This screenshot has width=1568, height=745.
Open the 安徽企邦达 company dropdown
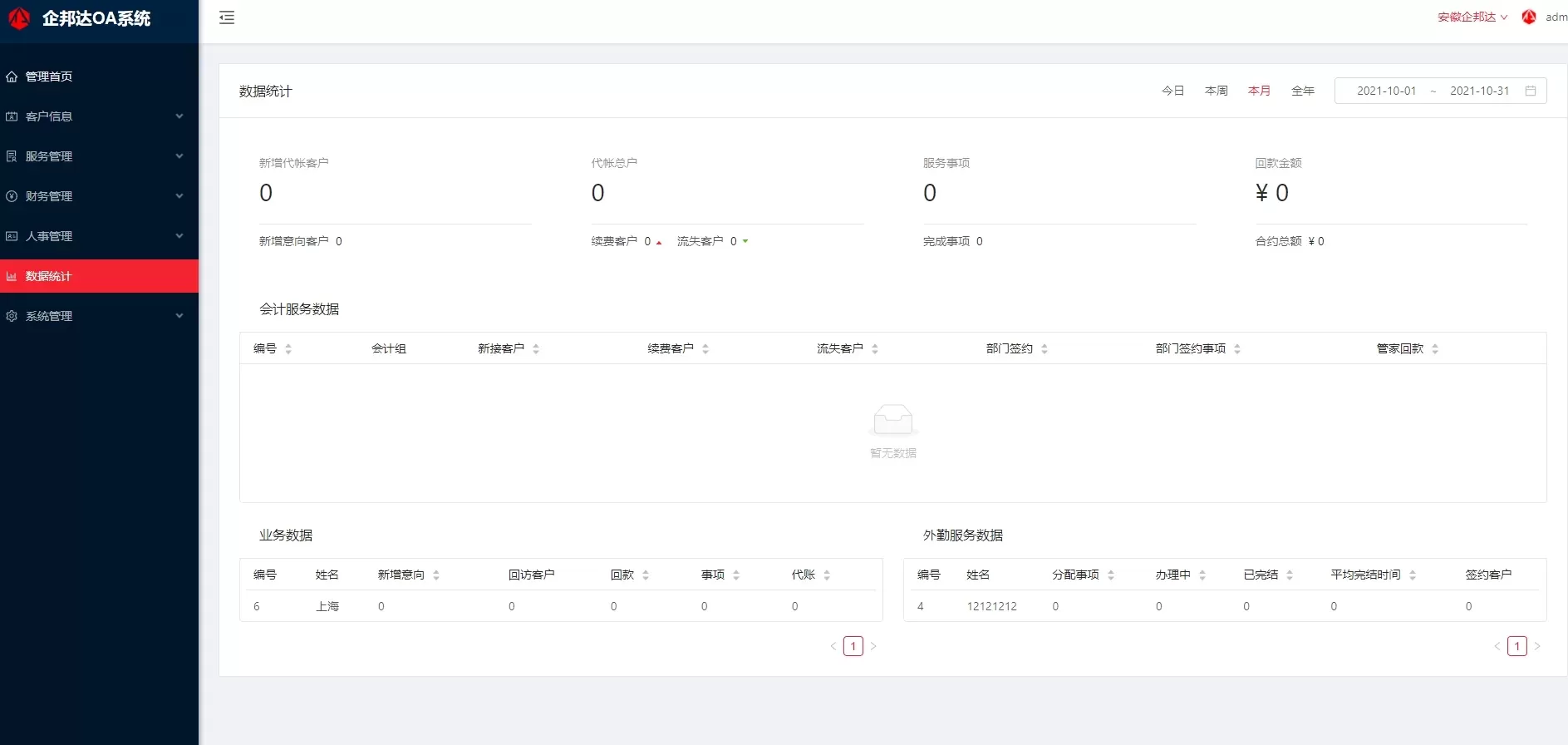pyautogui.click(x=1472, y=17)
